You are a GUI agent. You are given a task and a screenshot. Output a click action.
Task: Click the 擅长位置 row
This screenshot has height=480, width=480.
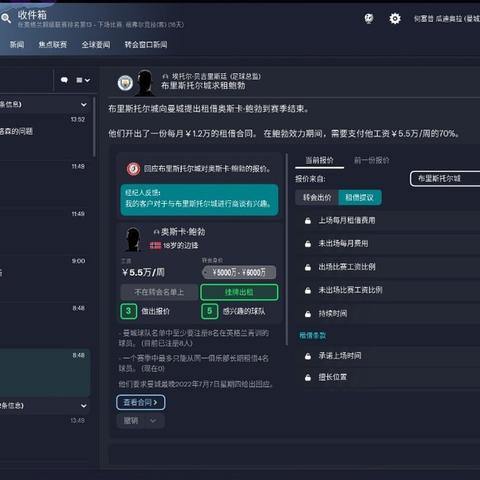388,377
